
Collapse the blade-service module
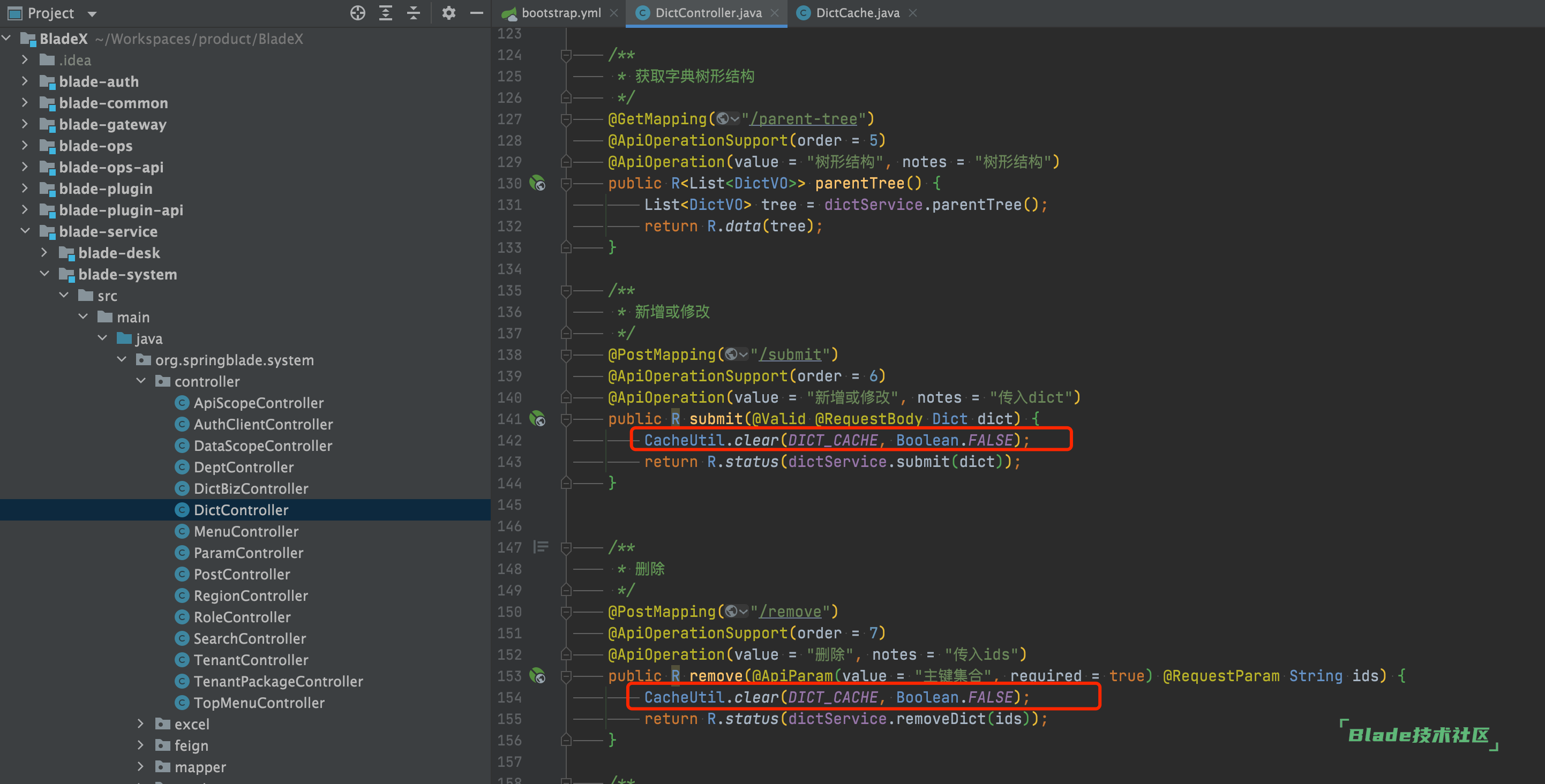pyautogui.click(x=25, y=231)
